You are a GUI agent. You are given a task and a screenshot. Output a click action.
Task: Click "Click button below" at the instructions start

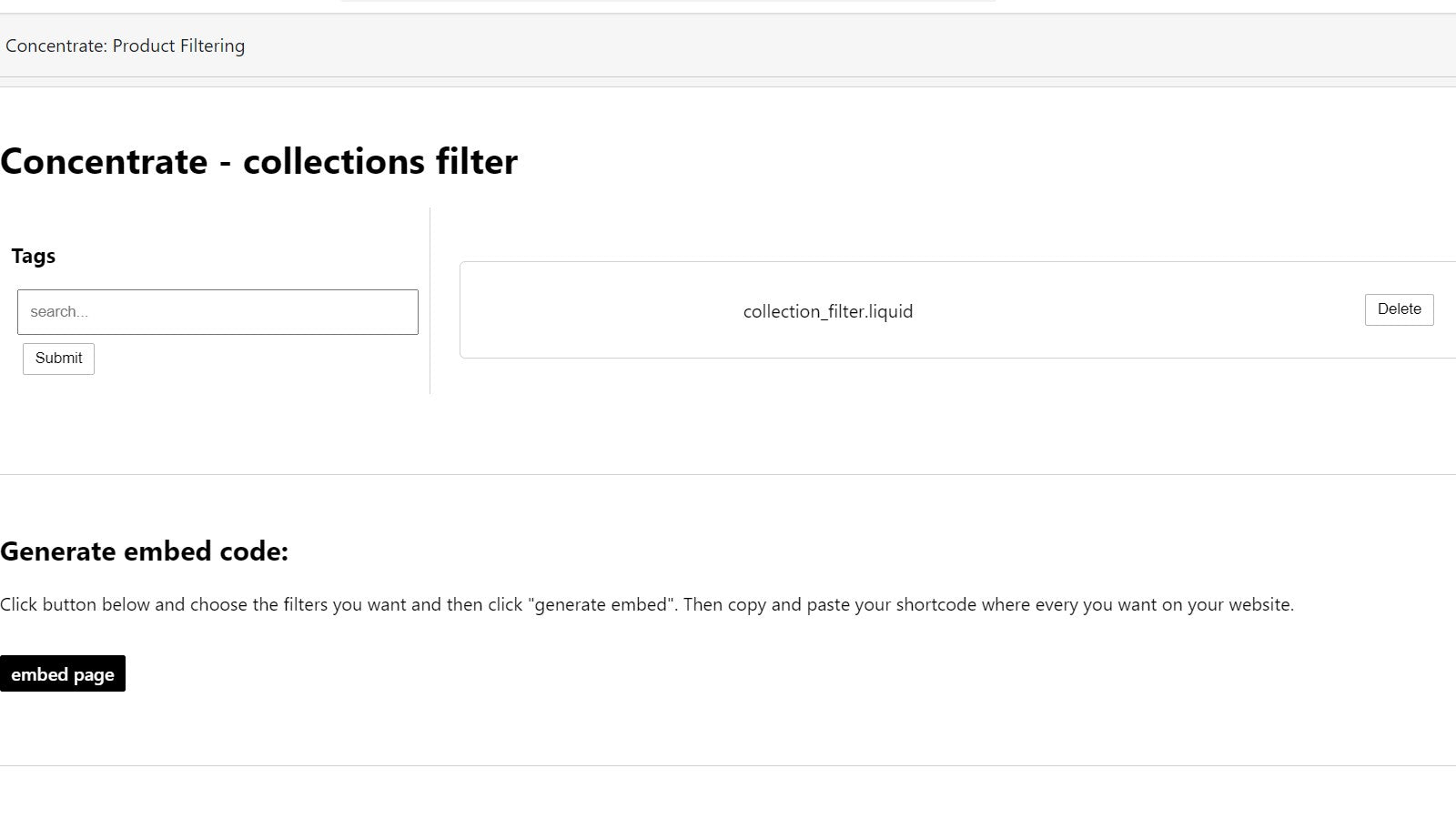(75, 604)
